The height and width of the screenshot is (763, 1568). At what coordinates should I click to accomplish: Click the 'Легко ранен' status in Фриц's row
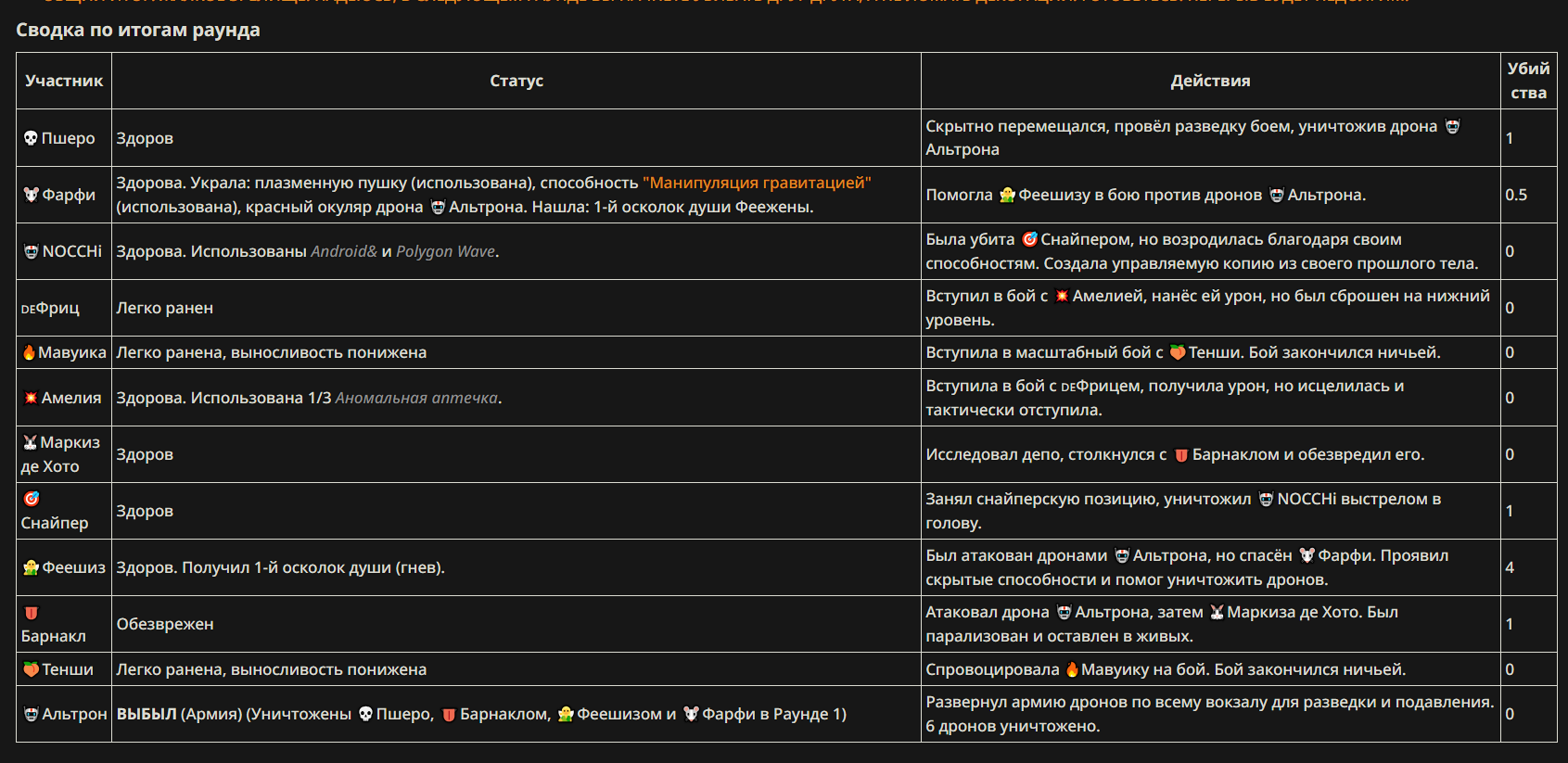(165, 308)
